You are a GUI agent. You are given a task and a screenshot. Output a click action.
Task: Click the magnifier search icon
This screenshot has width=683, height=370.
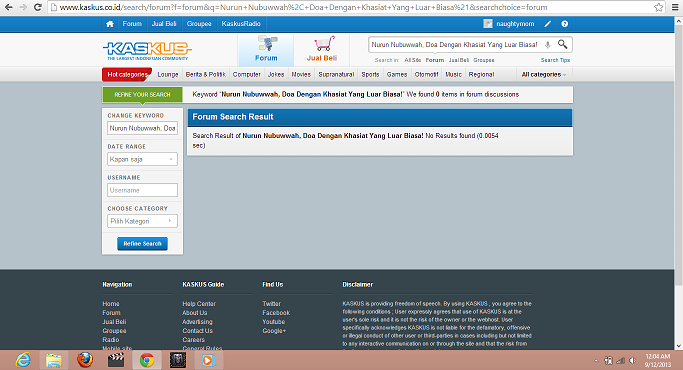[562, 44]
